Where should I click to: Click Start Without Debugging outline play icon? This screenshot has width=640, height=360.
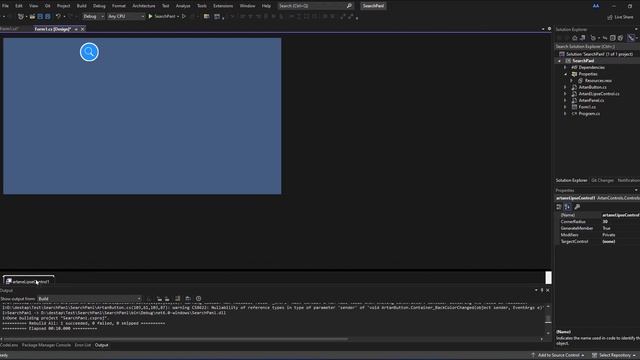pos(184,16)
